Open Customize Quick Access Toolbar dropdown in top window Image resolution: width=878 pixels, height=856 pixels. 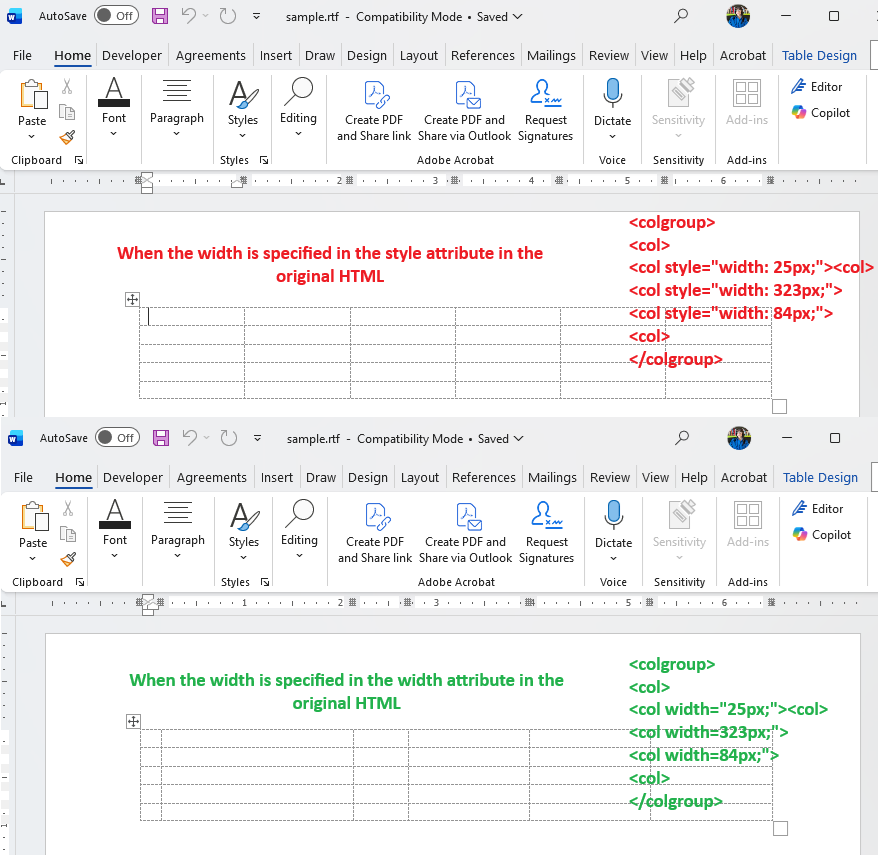[x=256, y=17]
